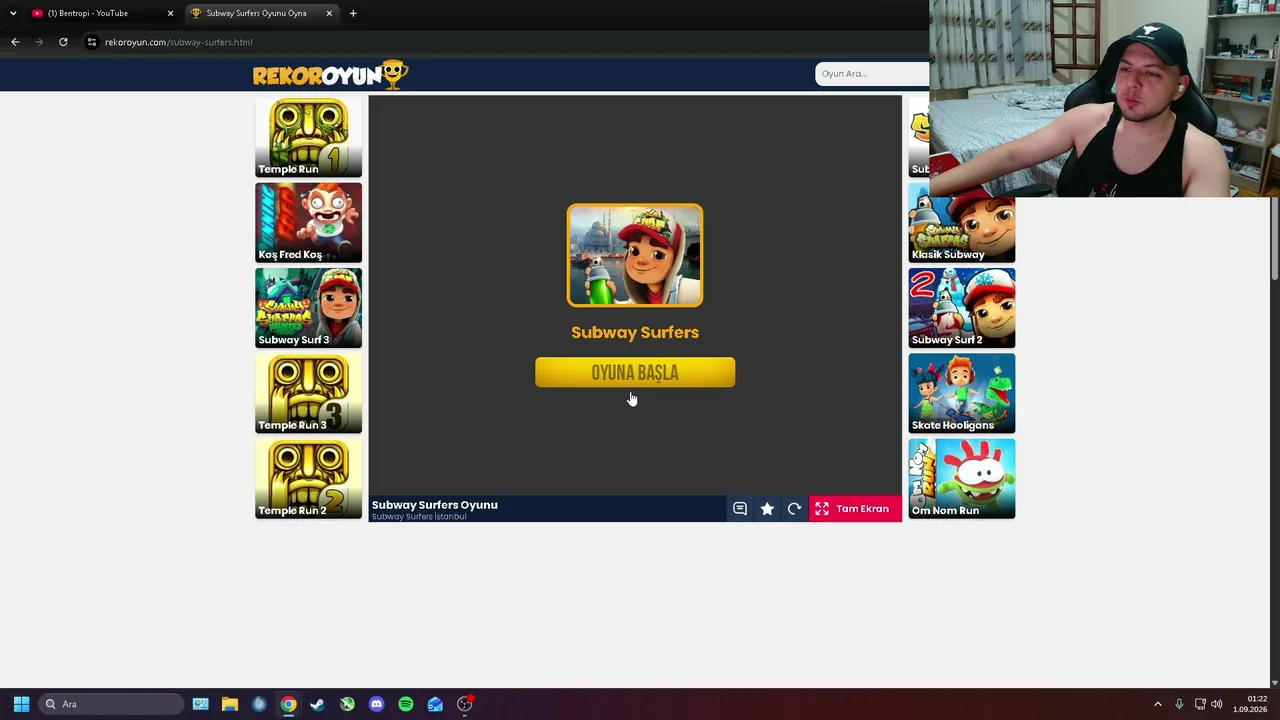Viewport: 1280px width, 720px height.
Task: Click the RekorOyun site logo
Action: [x=330, y=75]
